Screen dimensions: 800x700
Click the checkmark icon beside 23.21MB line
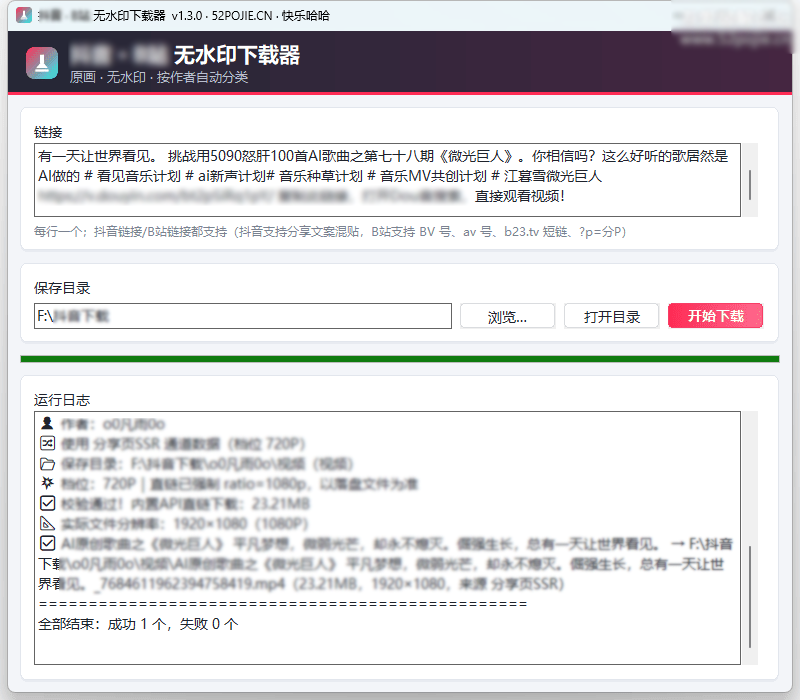point(47,503)
